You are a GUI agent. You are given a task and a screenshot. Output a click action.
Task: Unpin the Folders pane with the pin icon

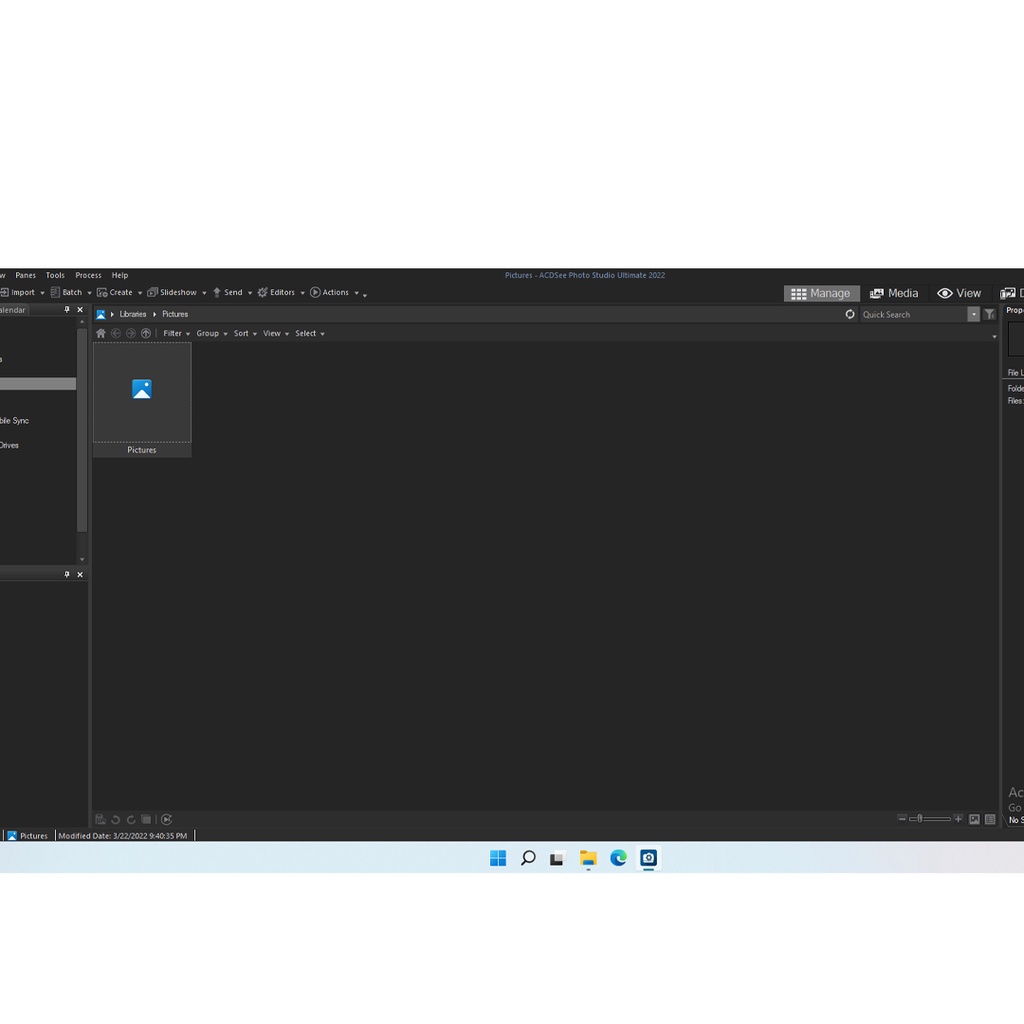tap(67, 309)
